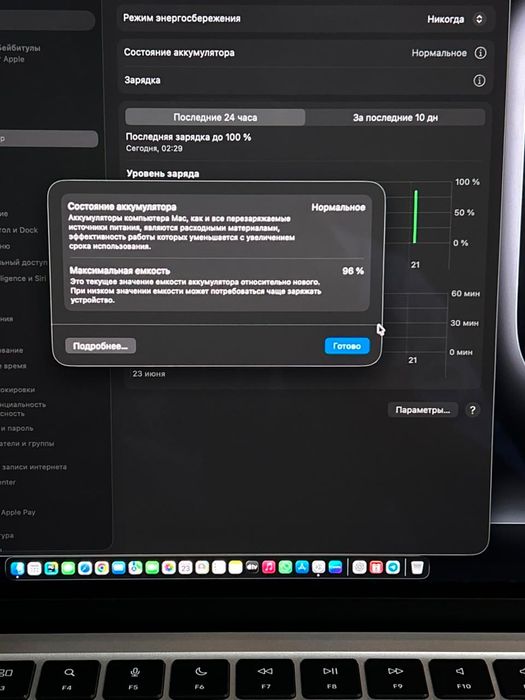Open Launchpad grid icon in Dock

click(34, 568)
